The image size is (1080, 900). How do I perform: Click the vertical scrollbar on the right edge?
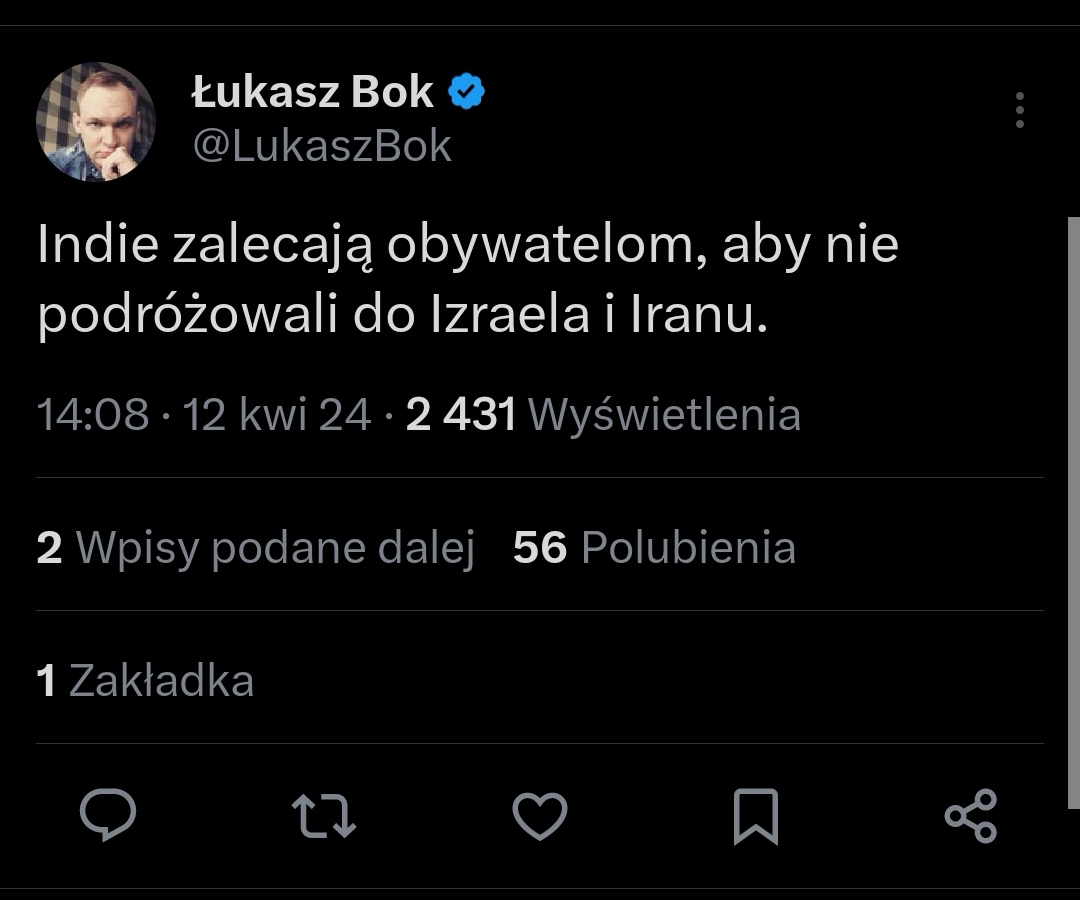[1074, 510]
